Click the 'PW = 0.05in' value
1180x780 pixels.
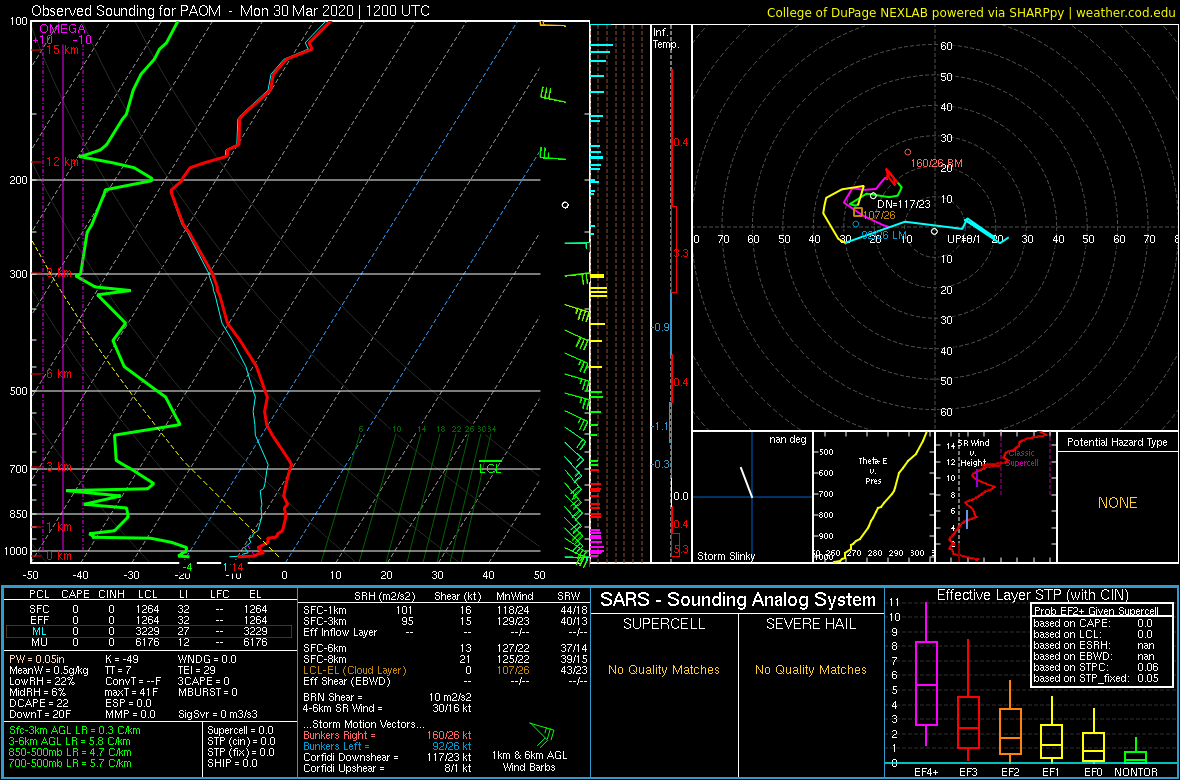click(x=38, y=659)
